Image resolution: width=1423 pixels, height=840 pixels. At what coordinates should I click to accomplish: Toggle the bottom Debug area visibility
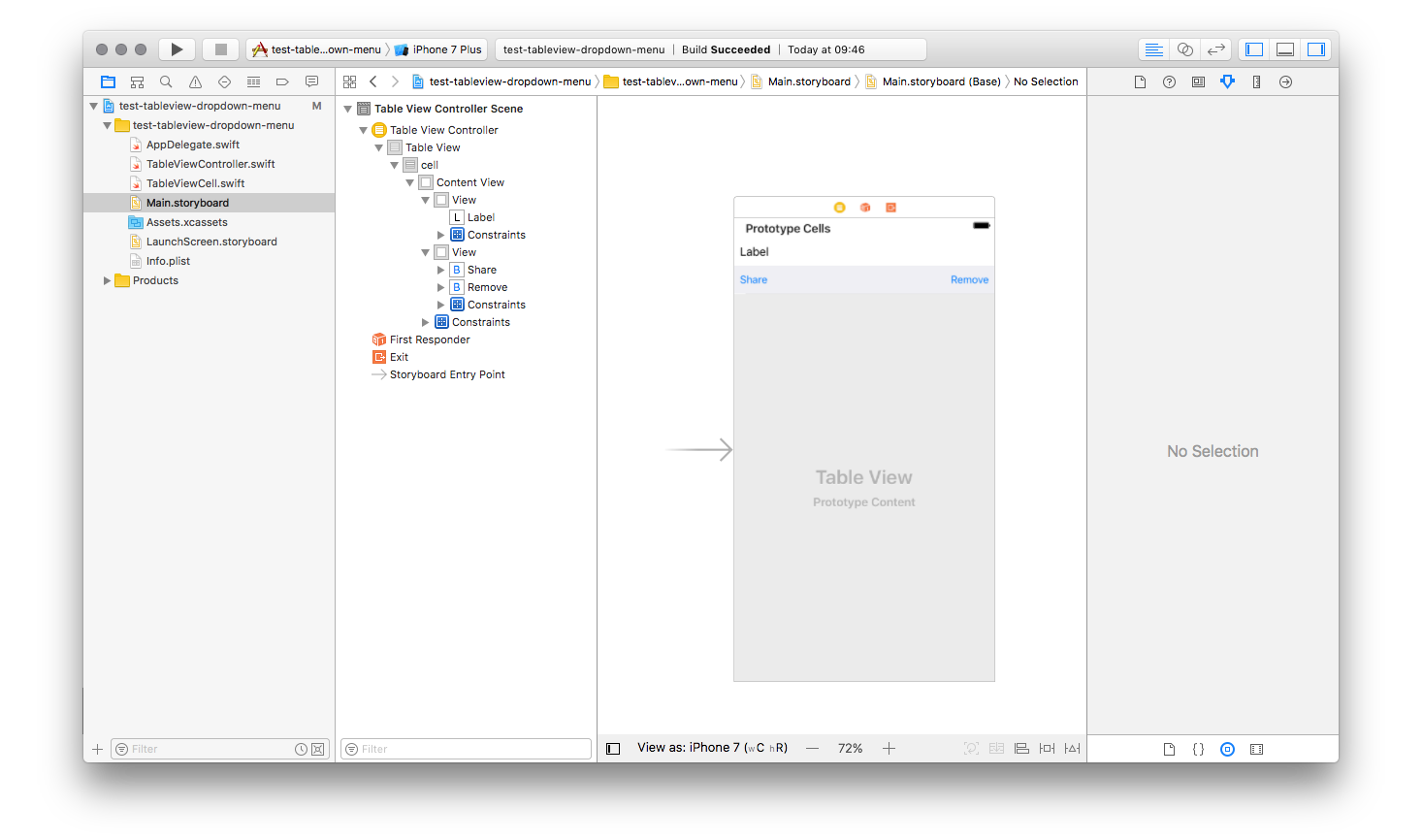(1285, 49)
